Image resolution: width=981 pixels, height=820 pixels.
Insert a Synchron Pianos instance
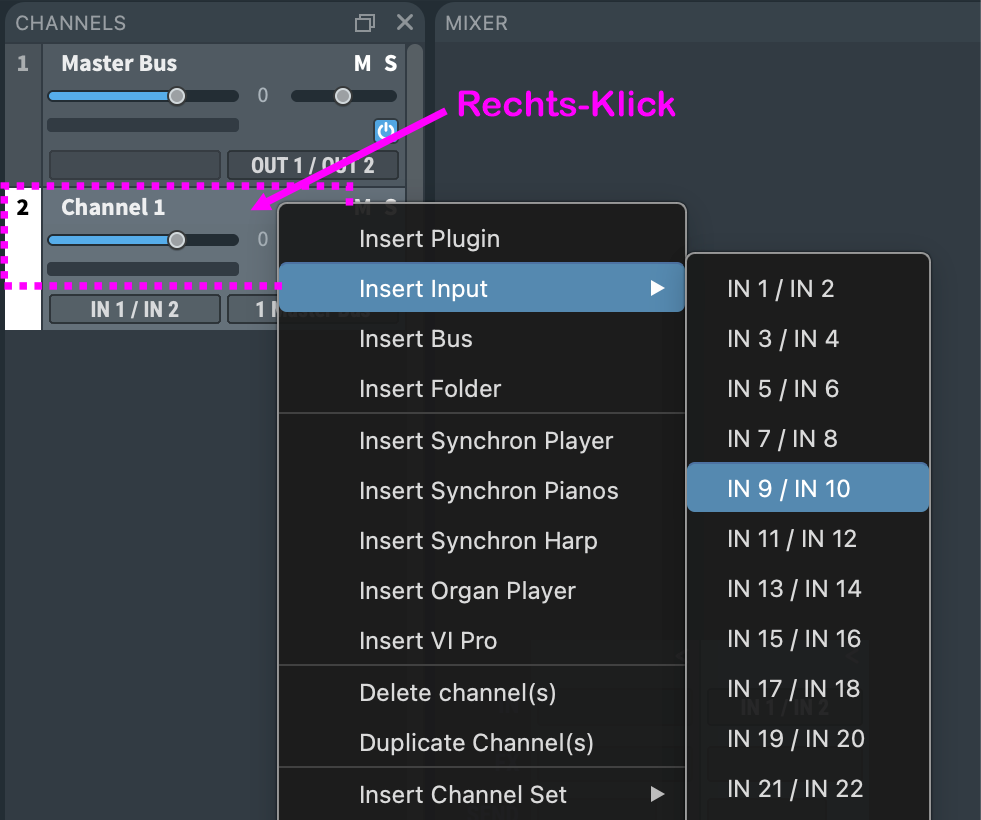(x=488, y=491)
